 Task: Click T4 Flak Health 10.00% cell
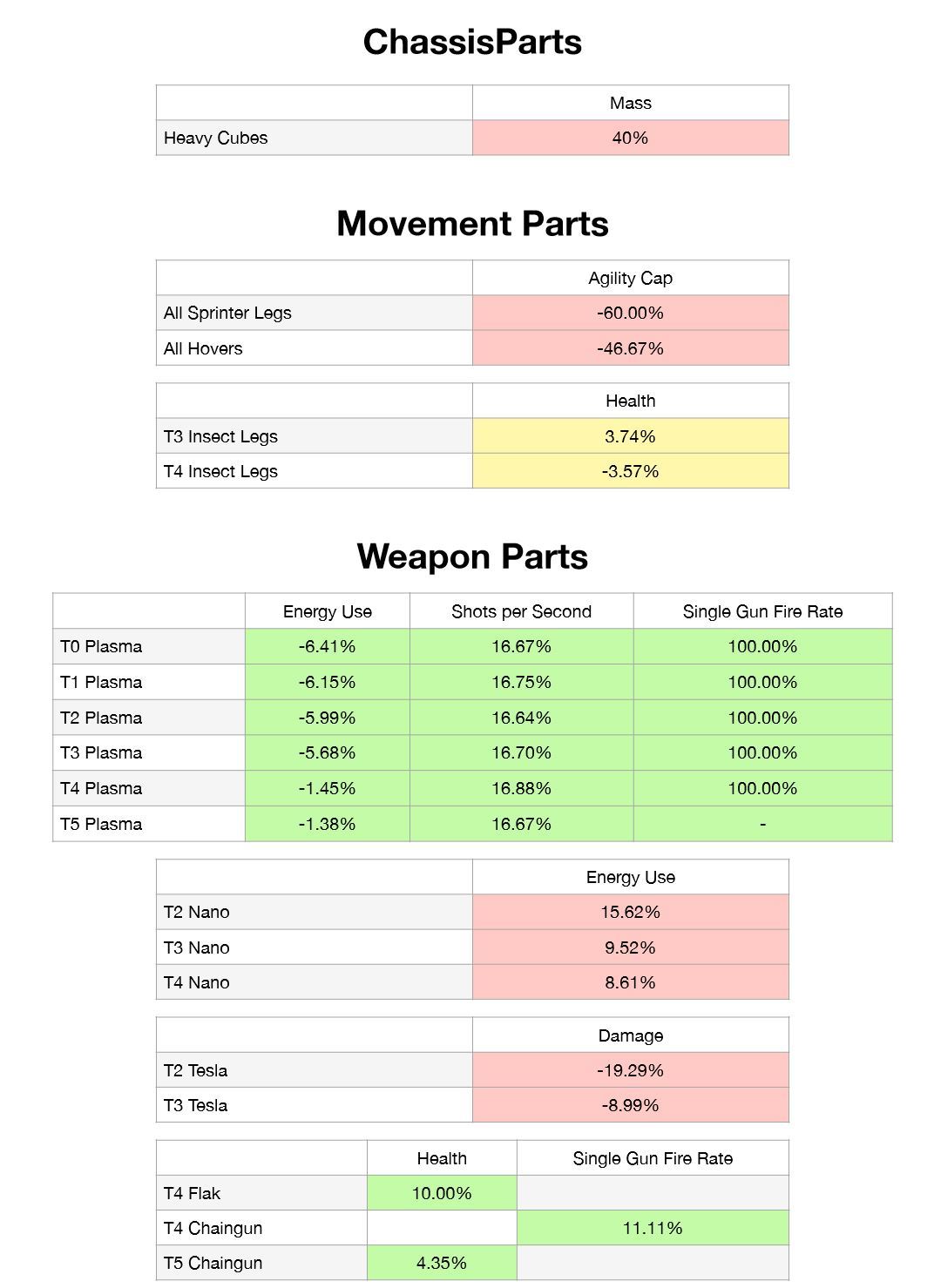coord(442,1193)
